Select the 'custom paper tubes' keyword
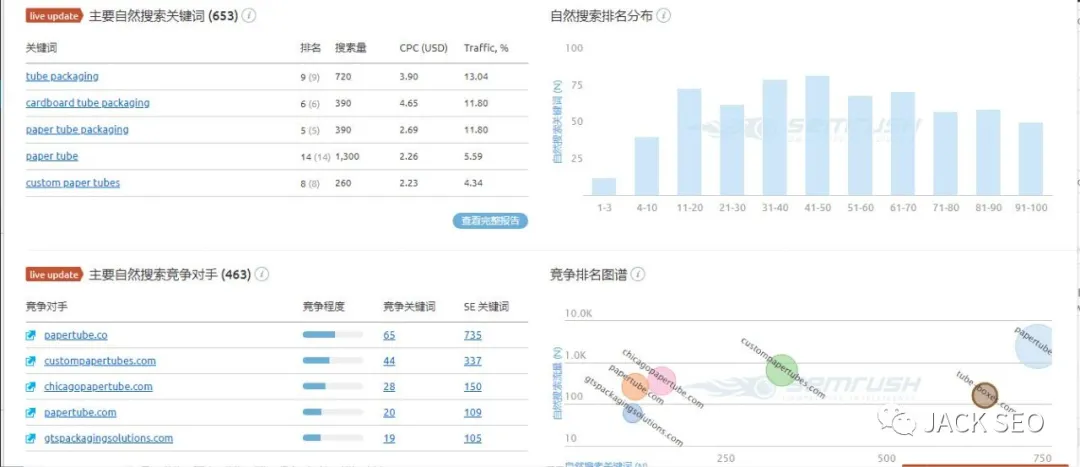Image resolution: width=1080 pixels, height=467 pixels. [73, 183]
